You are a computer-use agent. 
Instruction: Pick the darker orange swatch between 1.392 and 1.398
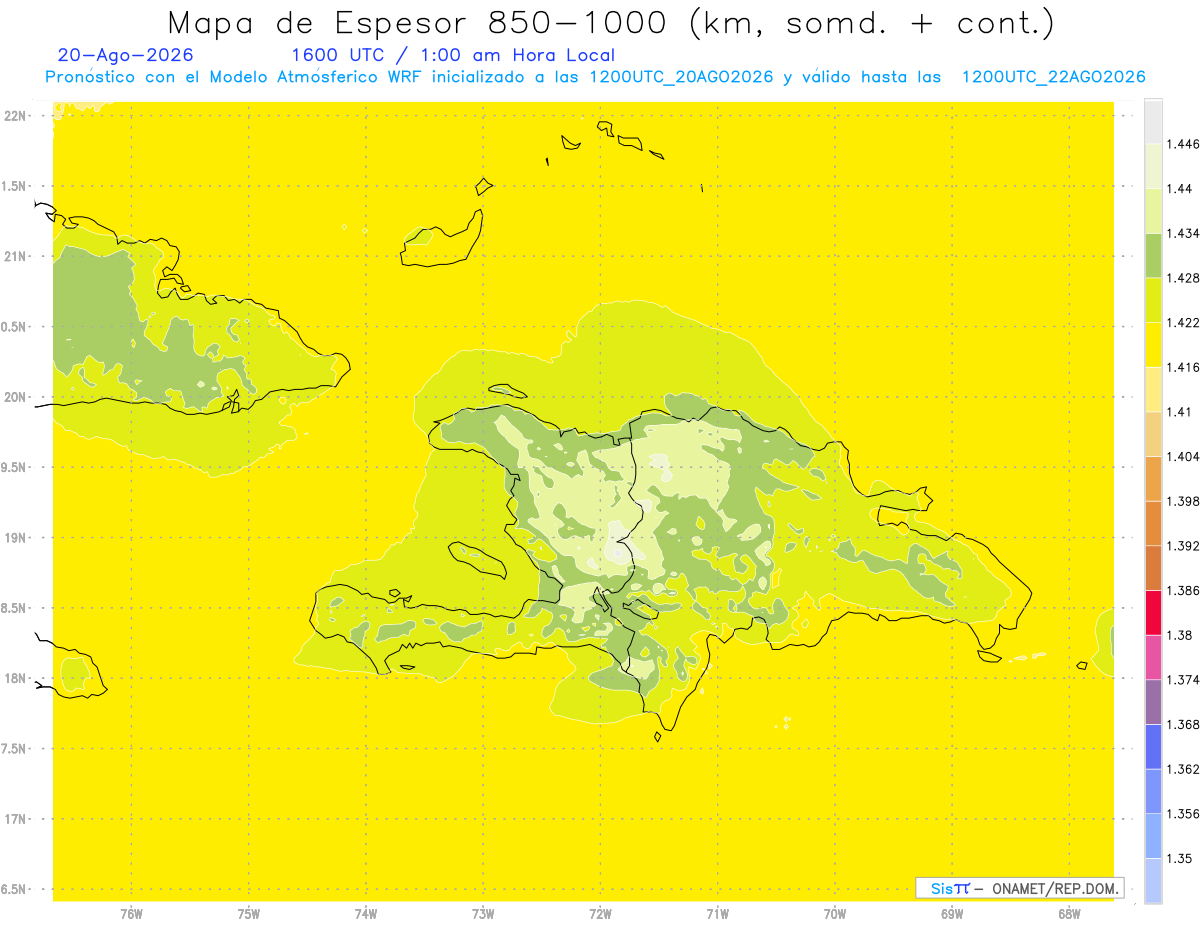(1153, 523)
